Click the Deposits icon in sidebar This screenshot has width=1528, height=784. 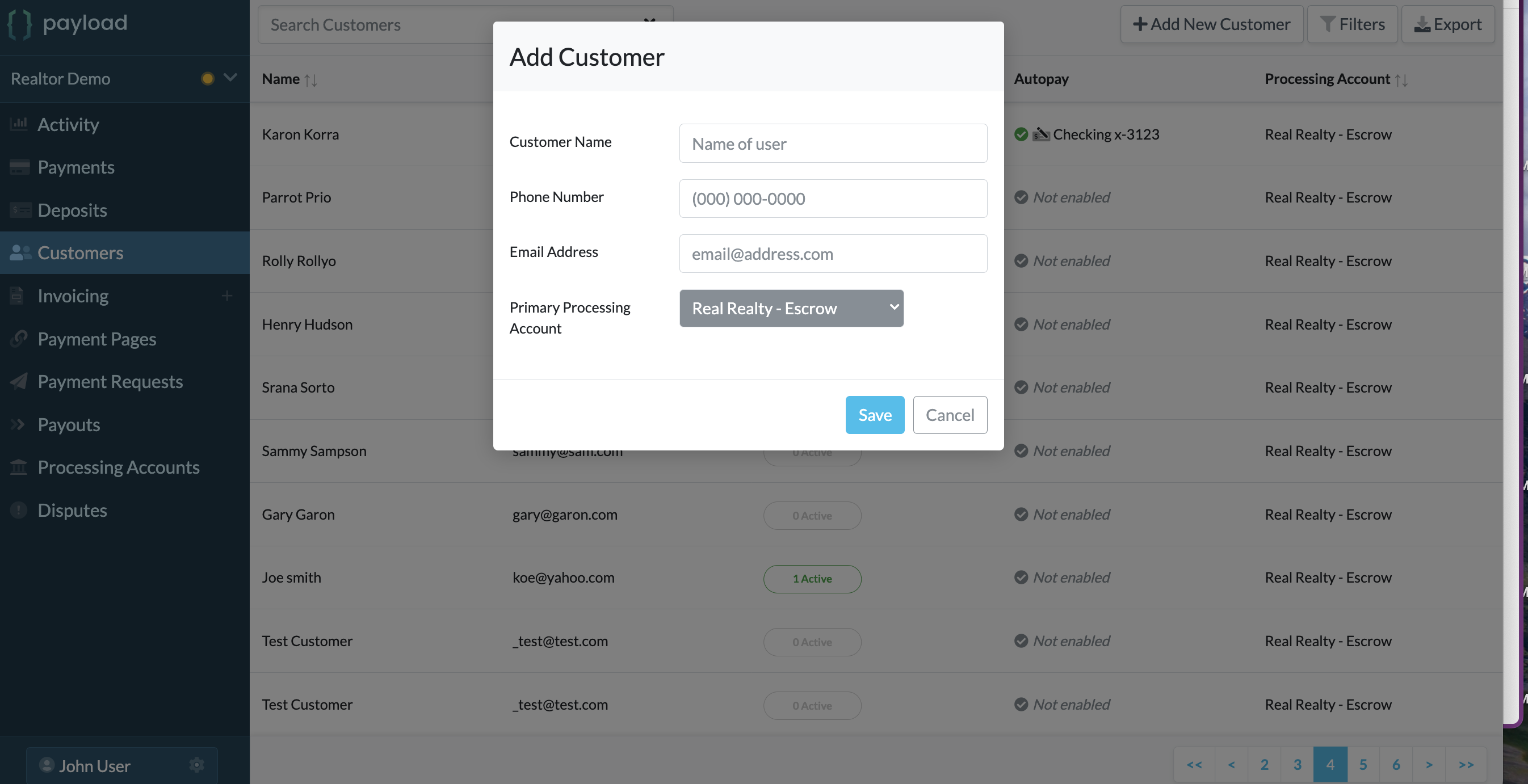pos(20,210)
